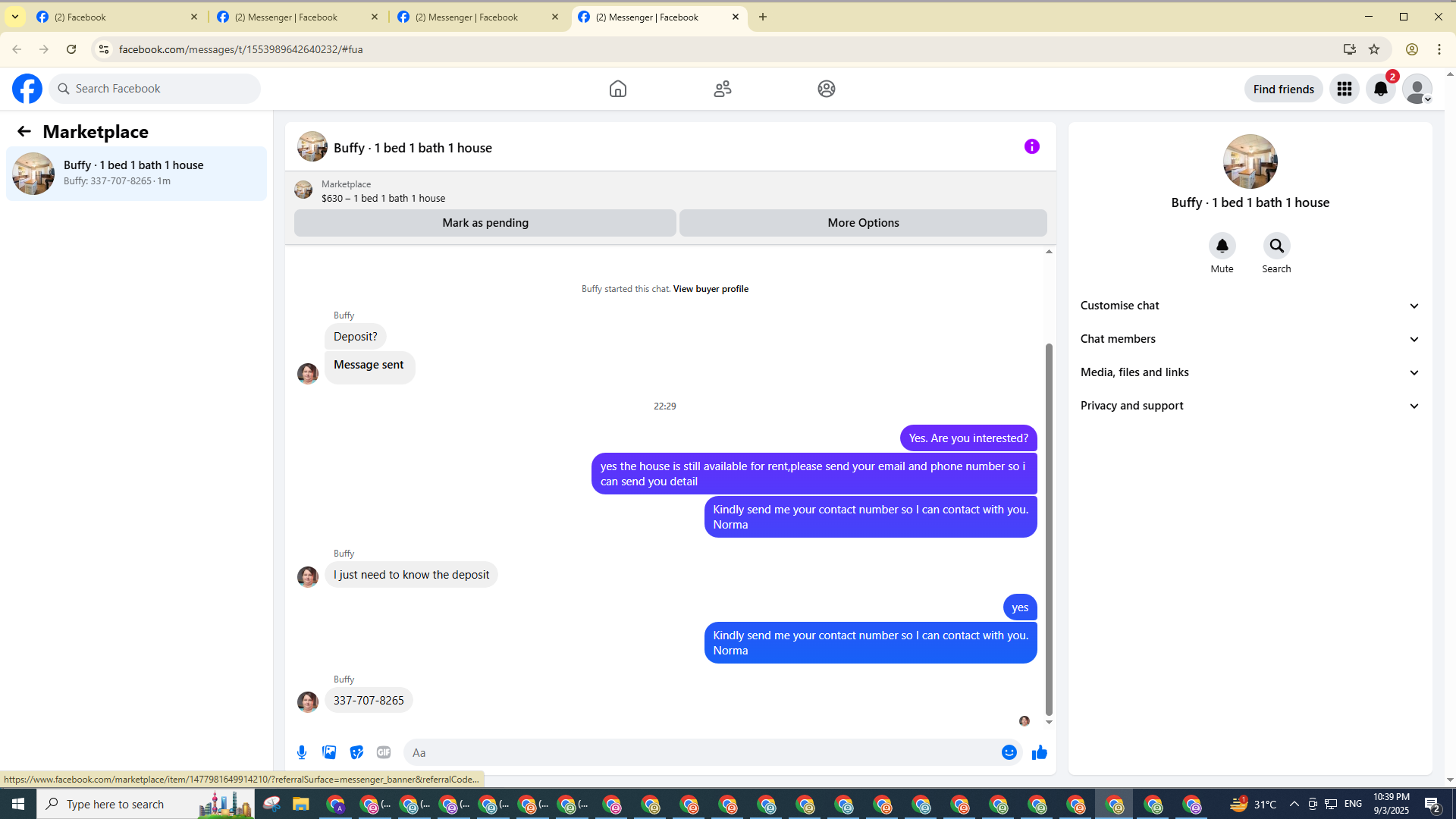The image size is (1456, 819).
Task: Bookmark this page with the star icon
Action: (1374, 49)
